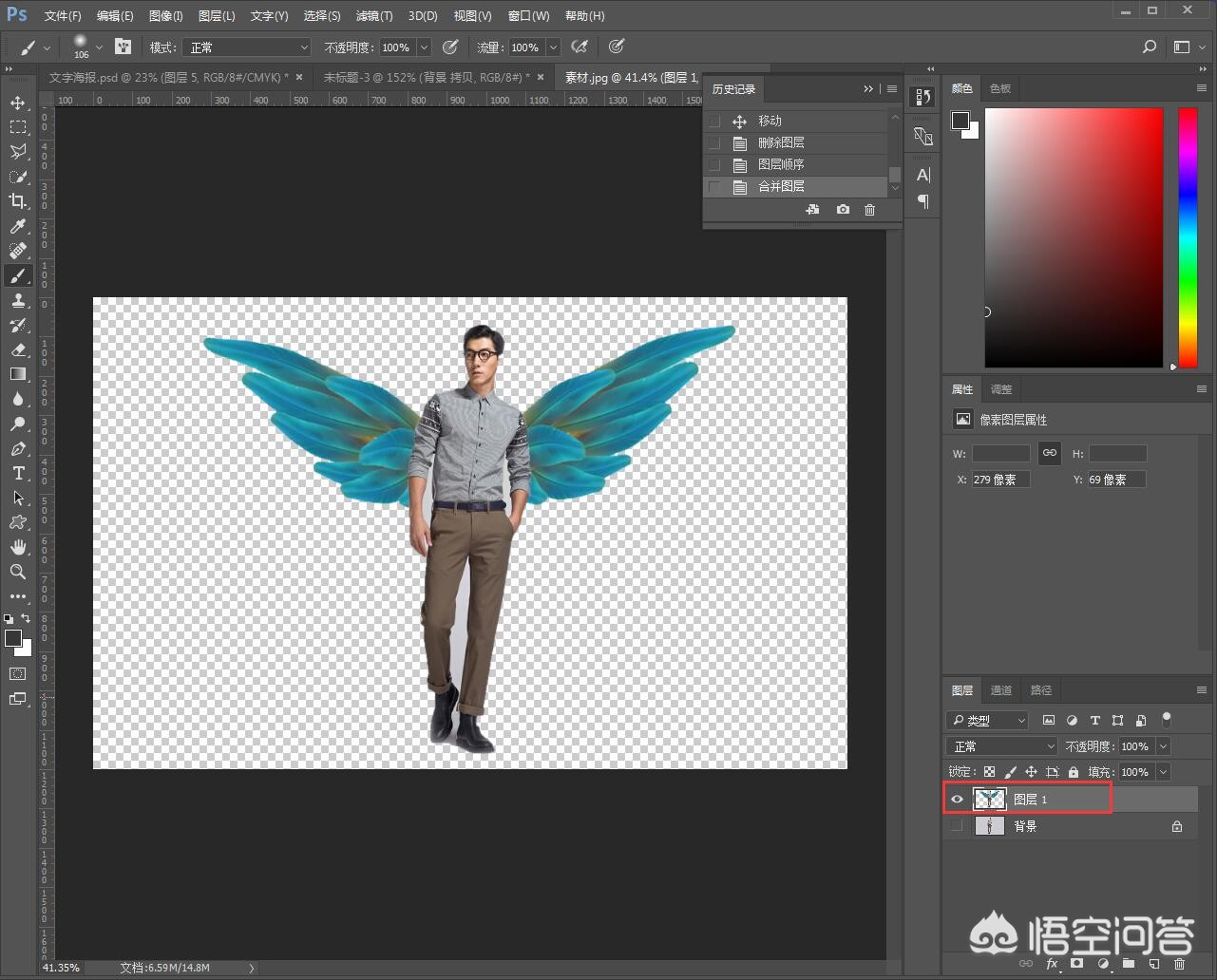Select the 合并图层 history state
Screen dimensions: 1217x980
[781, 187]
